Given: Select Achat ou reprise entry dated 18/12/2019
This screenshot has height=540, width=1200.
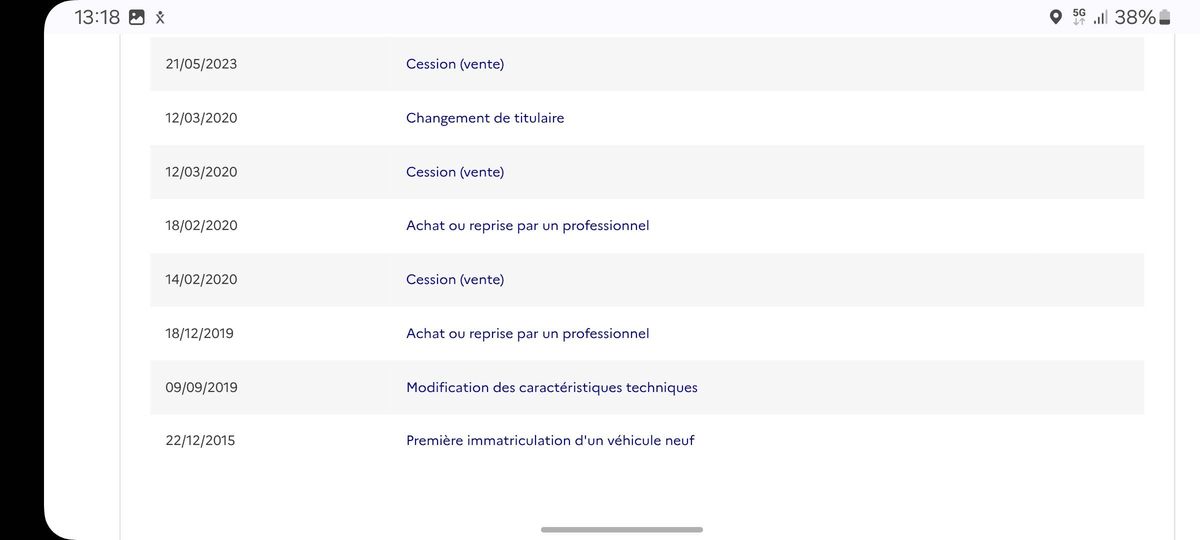Looking at the screenshot, I should tap(647, 334).
